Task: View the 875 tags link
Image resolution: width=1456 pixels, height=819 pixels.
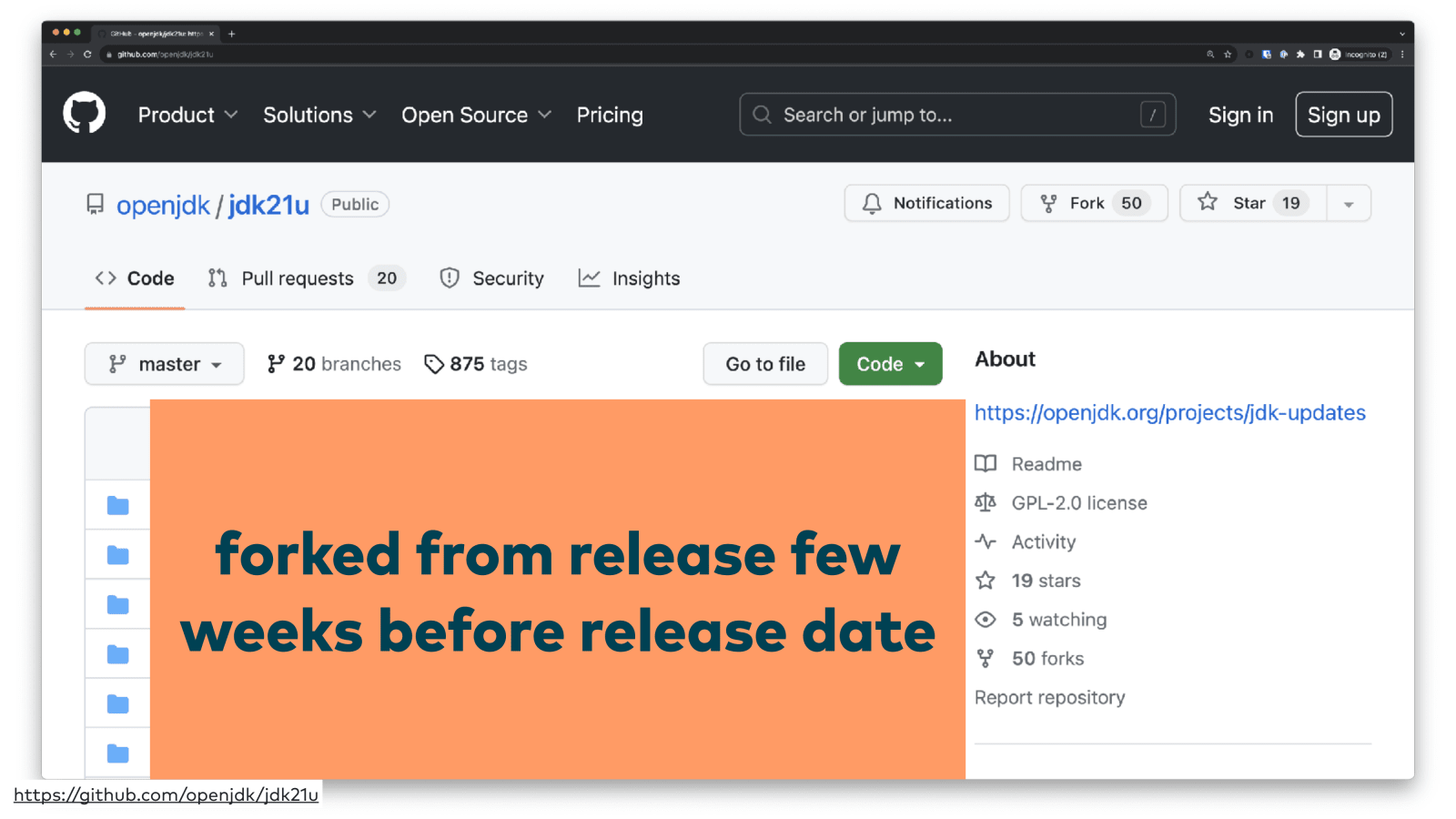Action: coord(476,364)
